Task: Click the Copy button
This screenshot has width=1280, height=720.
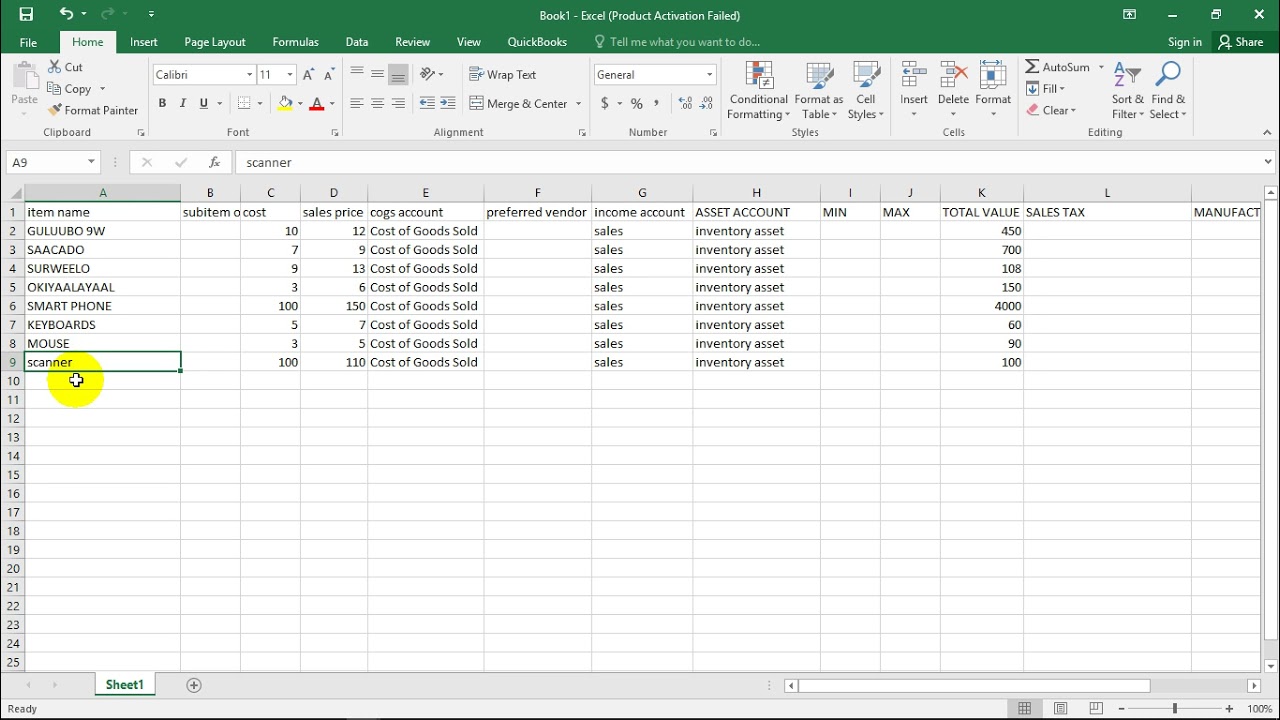Action: tap(70, 89)
